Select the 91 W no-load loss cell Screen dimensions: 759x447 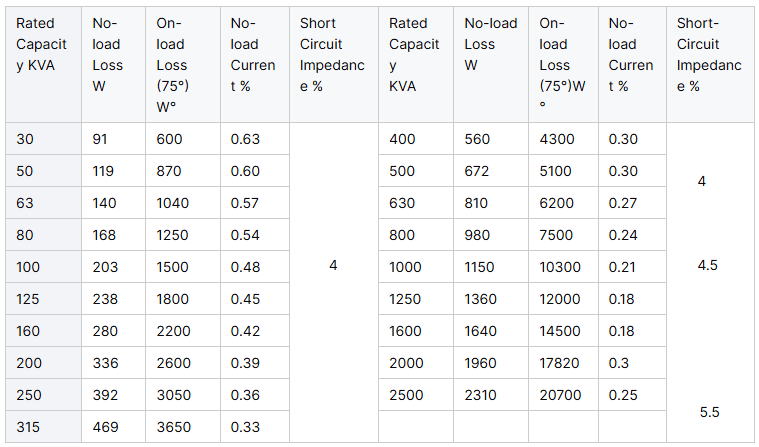pos(104,139)
